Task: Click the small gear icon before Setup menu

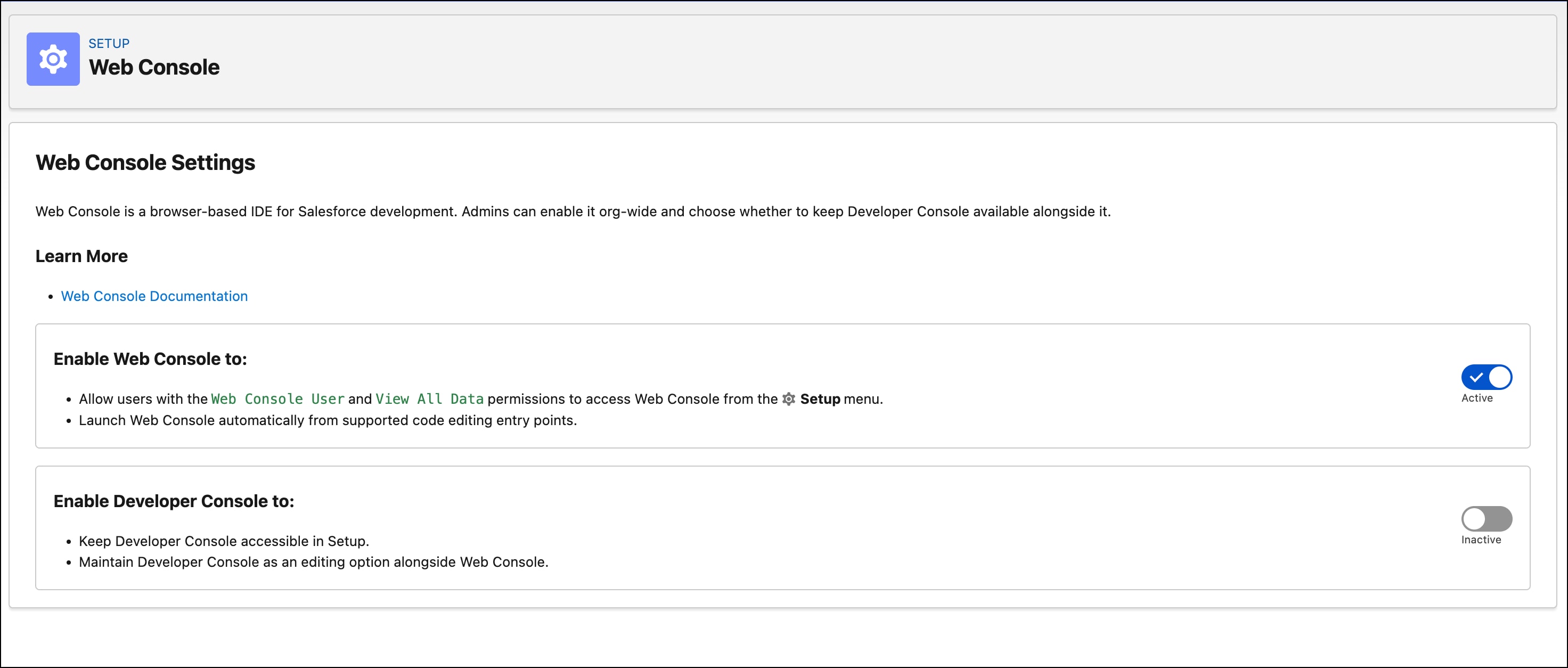Action: pyautogui.click(x=788, y=399)
